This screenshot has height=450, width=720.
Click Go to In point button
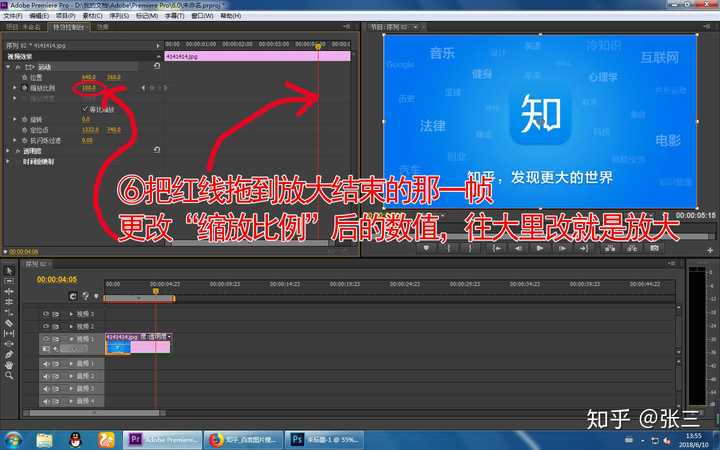click(x=496, y=248)
